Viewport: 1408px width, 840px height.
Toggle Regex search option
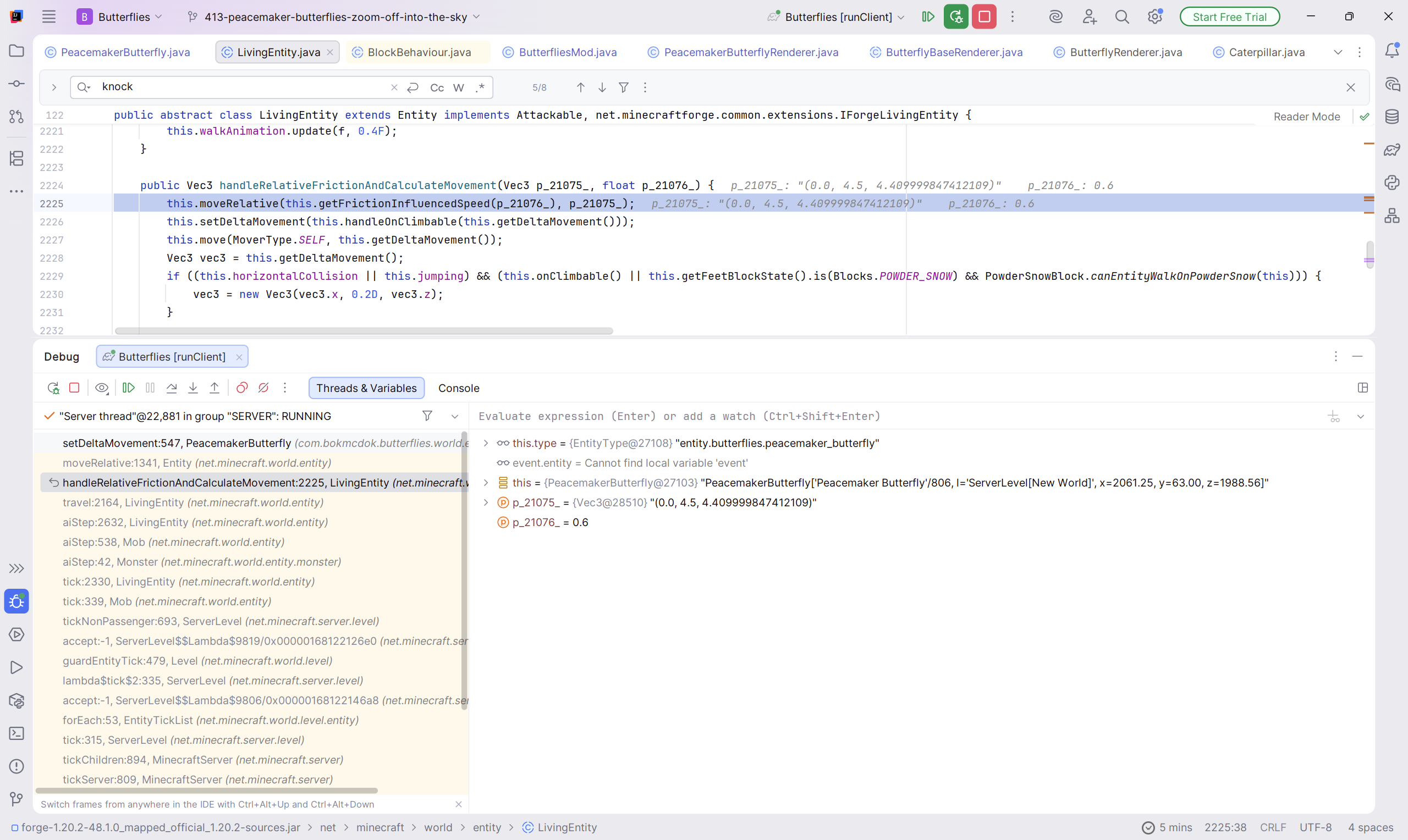[x=480, y=87]
